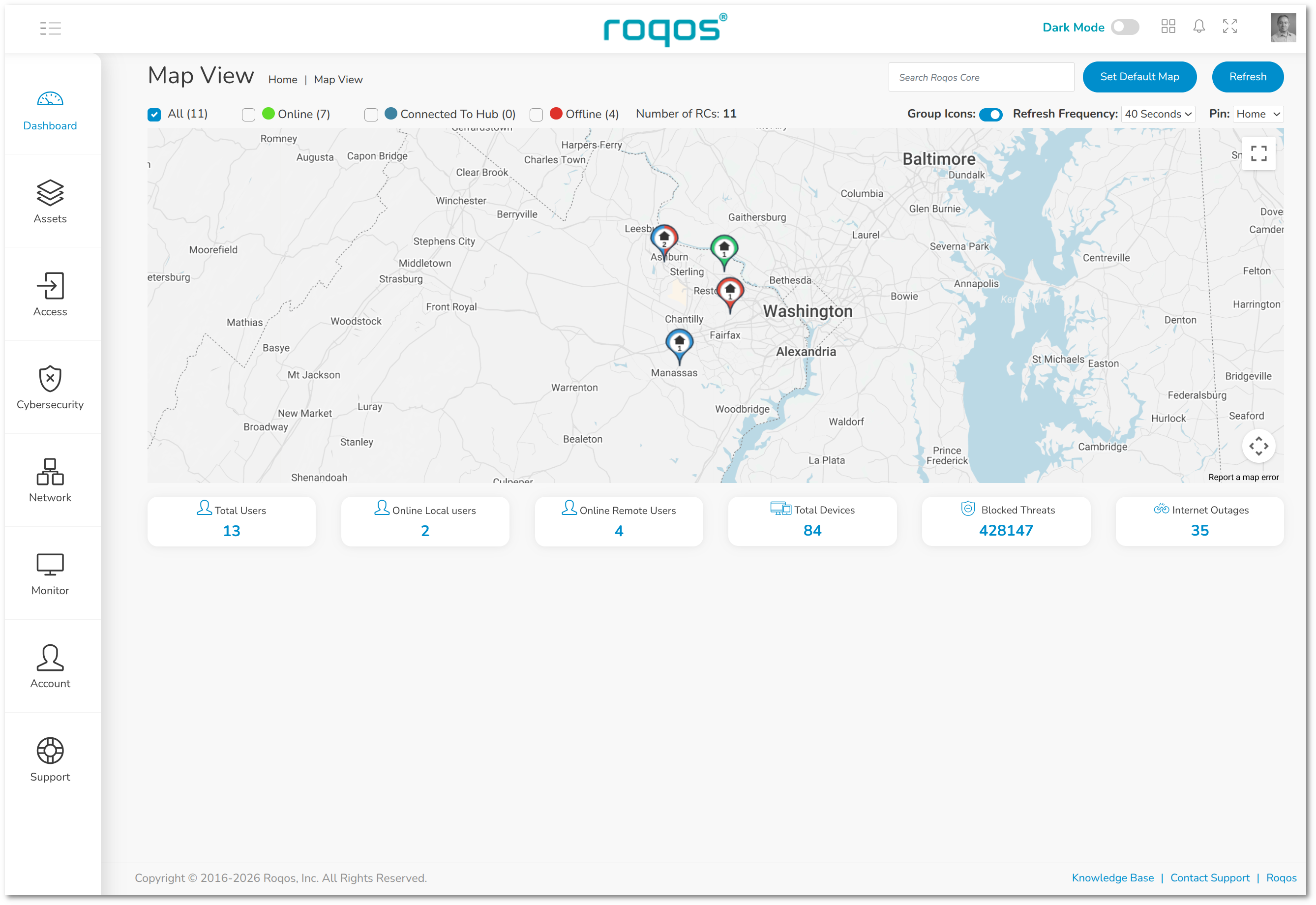Toggle the Dark Mode switch
Image resolution: width=1316 pixels, height=905 pixels.
[x=1124, y=27]
